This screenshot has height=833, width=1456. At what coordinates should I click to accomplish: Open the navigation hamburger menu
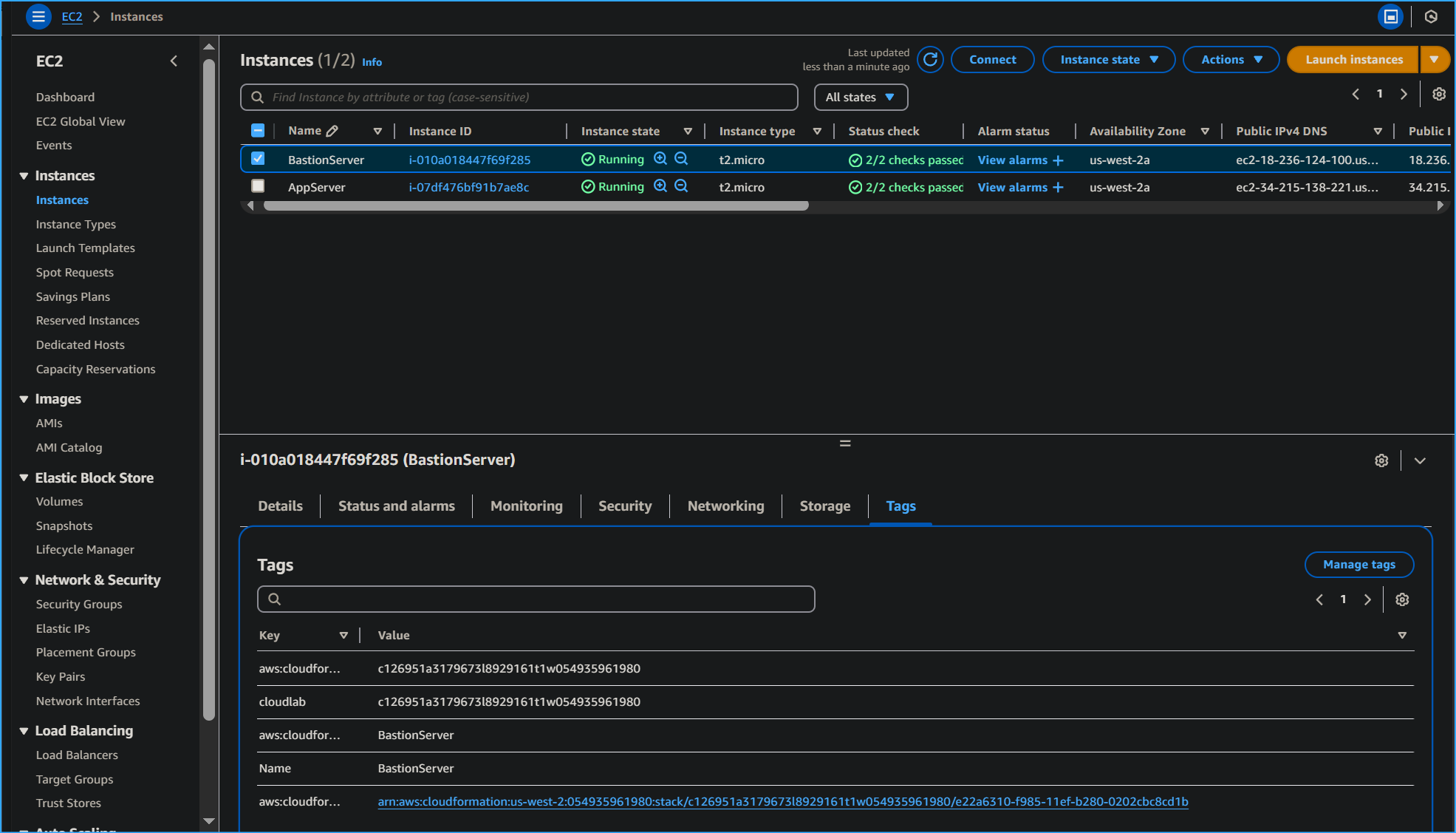[37, 16]
